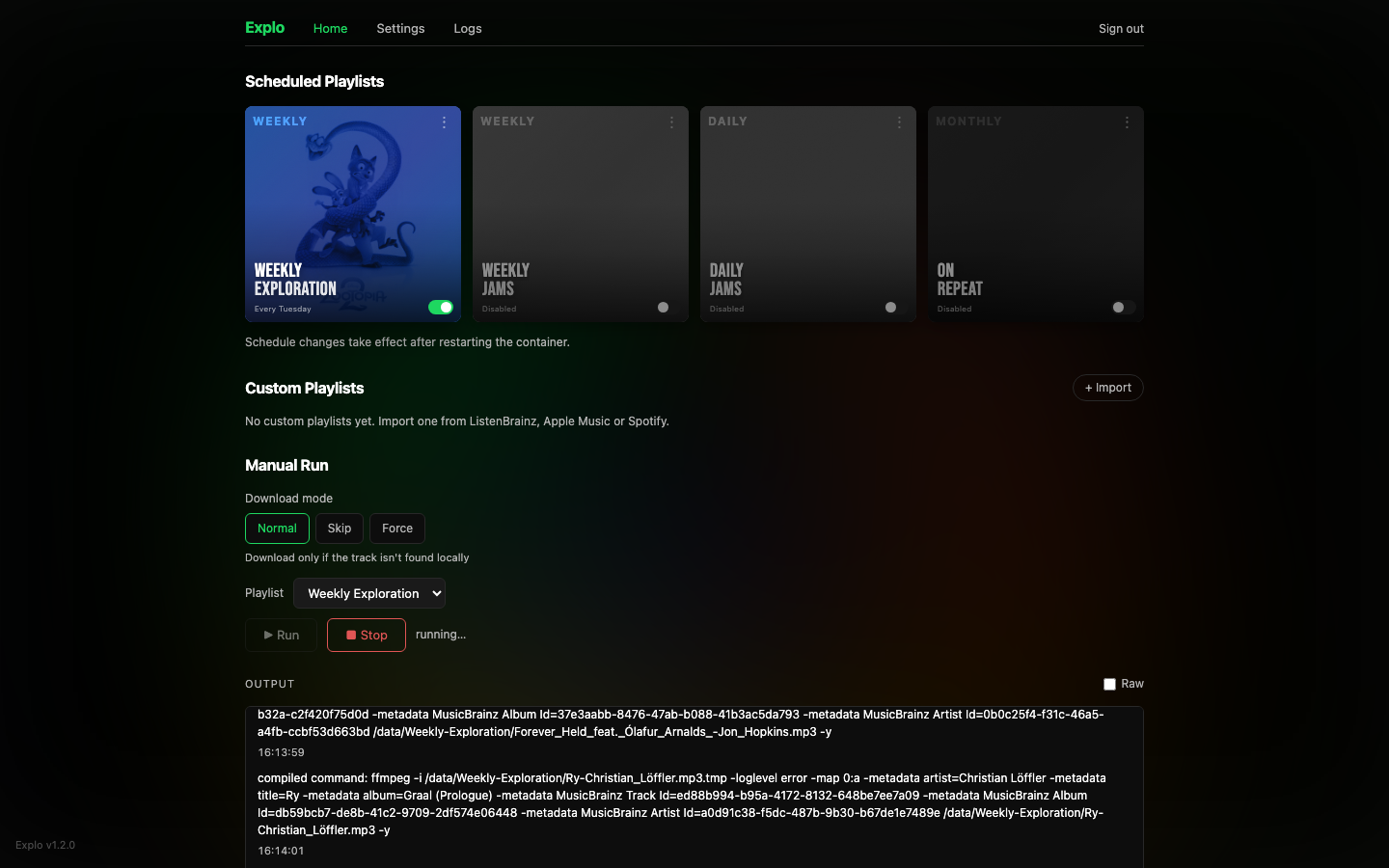1389x868 pixels.
Task: Click the 'Schedule changes take effect' note
Action: tap(407, 342)
